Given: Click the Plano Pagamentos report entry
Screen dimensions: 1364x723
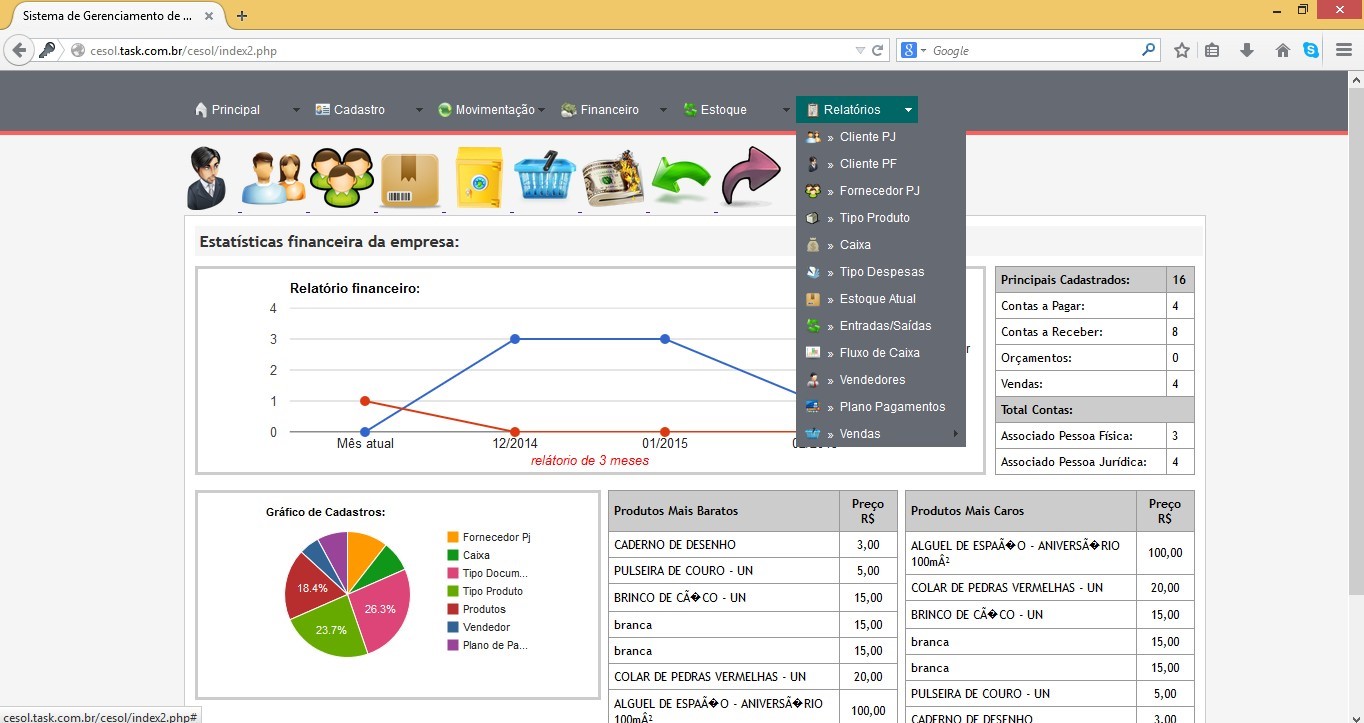Looking at the screenshot, I should (x=892, y=407).
